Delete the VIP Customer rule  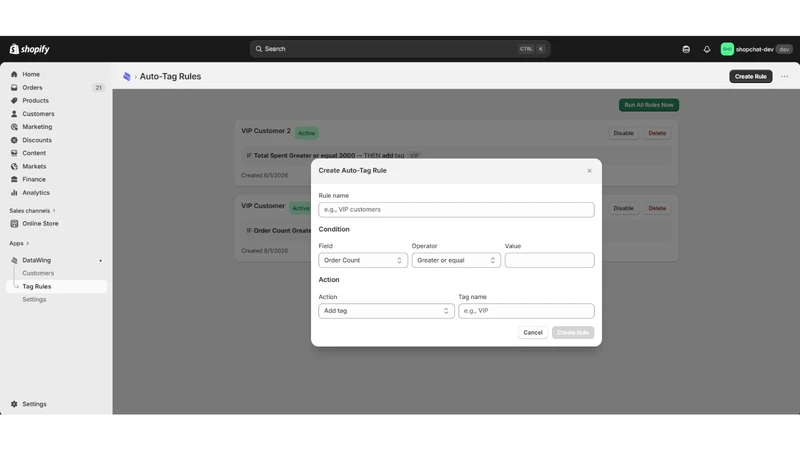(657, 208)
